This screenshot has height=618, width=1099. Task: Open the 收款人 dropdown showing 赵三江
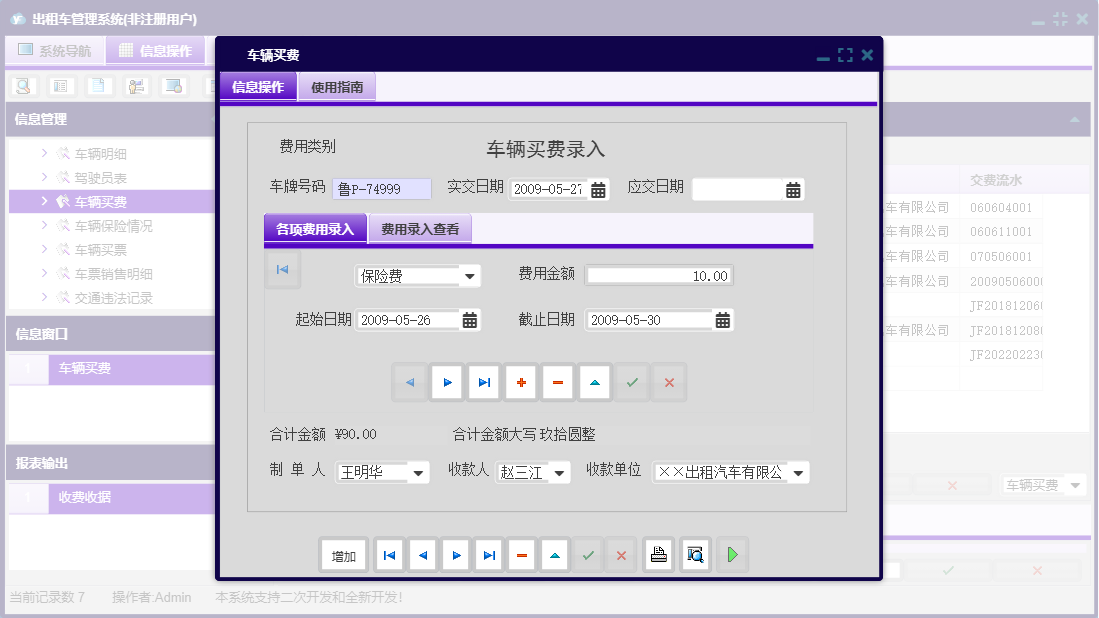coord(560,471)
